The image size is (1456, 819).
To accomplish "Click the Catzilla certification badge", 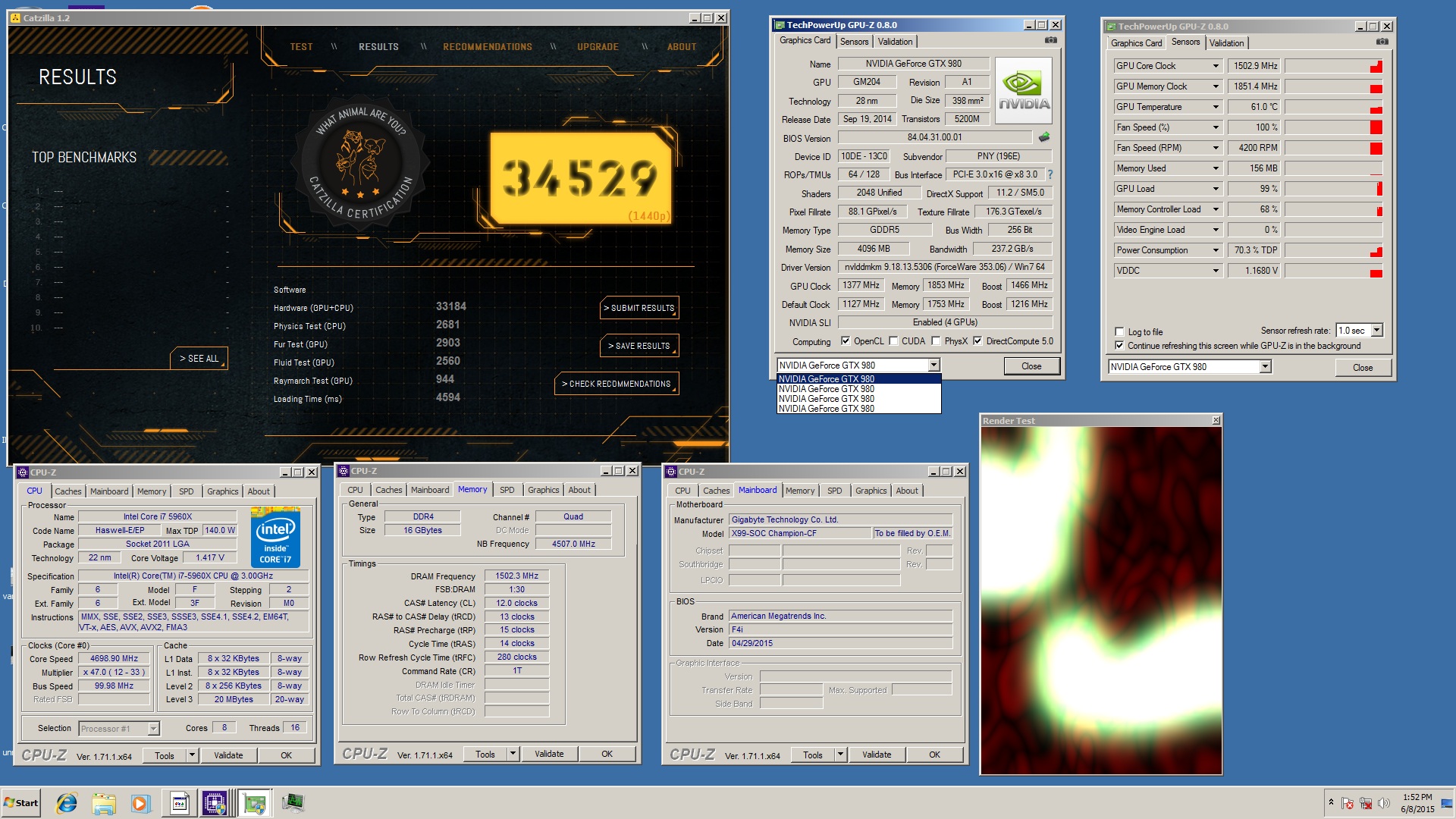I will click(x=362, y=162).
